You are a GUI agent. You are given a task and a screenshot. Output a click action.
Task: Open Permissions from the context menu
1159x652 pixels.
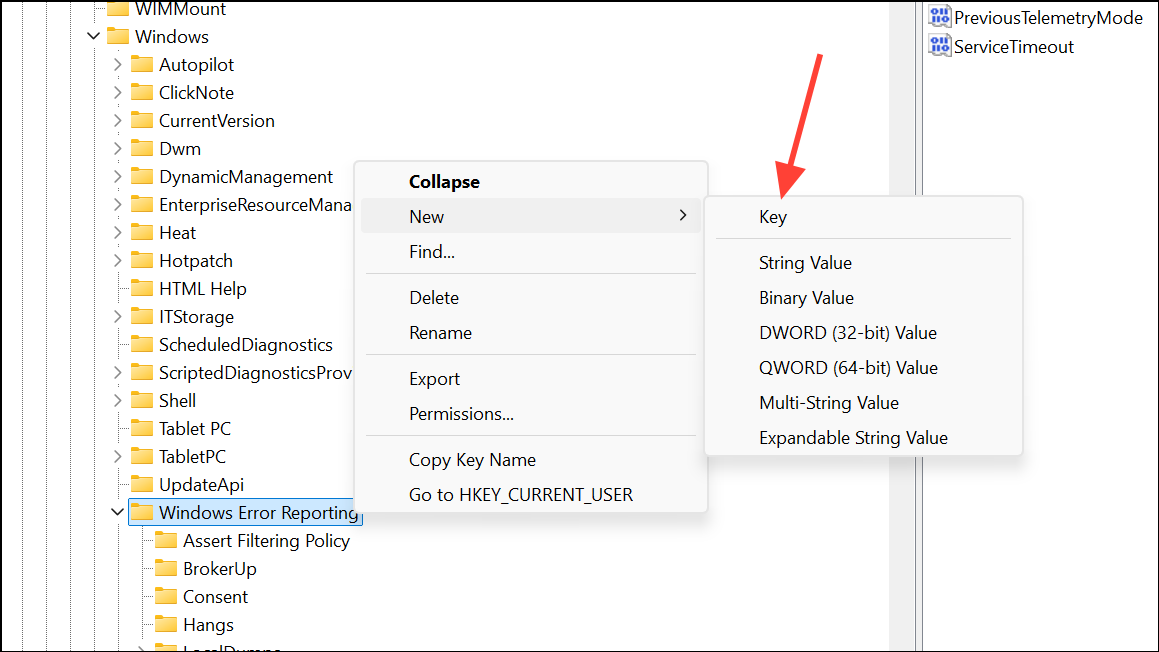coord(461,414)
